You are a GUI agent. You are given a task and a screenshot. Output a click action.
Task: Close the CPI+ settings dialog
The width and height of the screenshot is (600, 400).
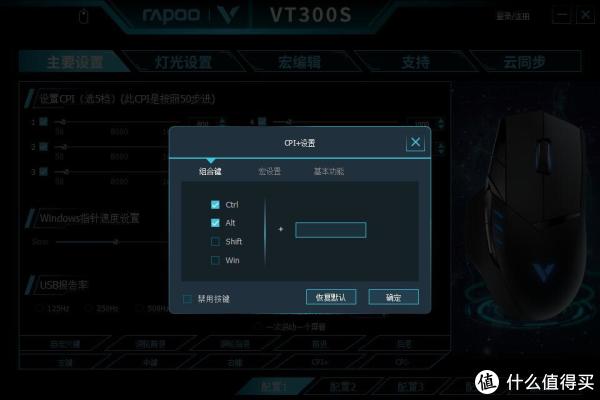pos(415,142)
